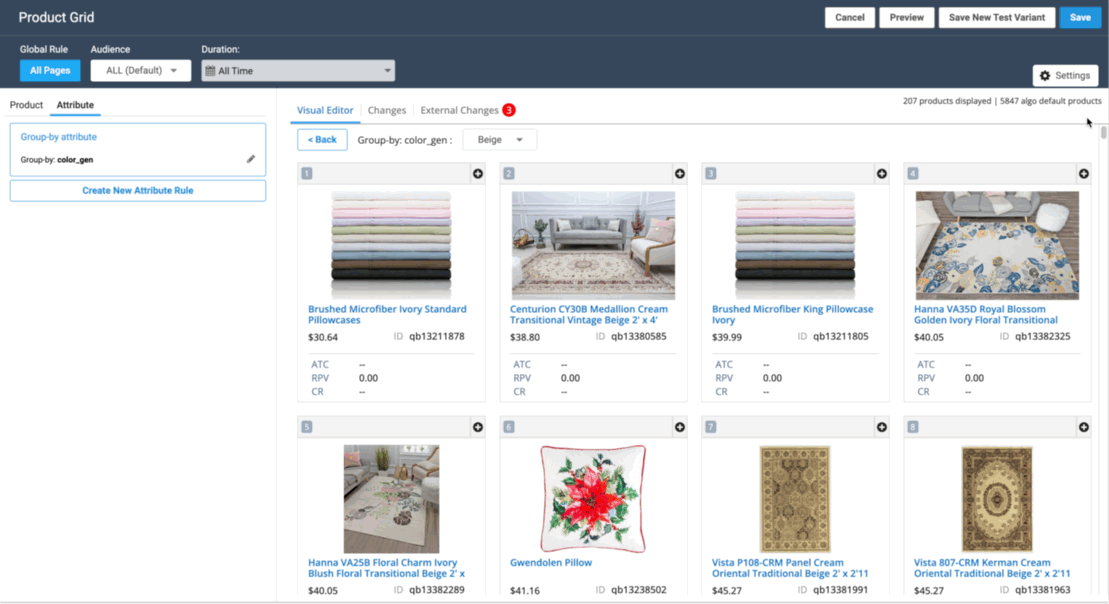The width and height of the screenshot is (1109, 604).
Task: Click product ID qb13211878
Action: tap(436, 337)
